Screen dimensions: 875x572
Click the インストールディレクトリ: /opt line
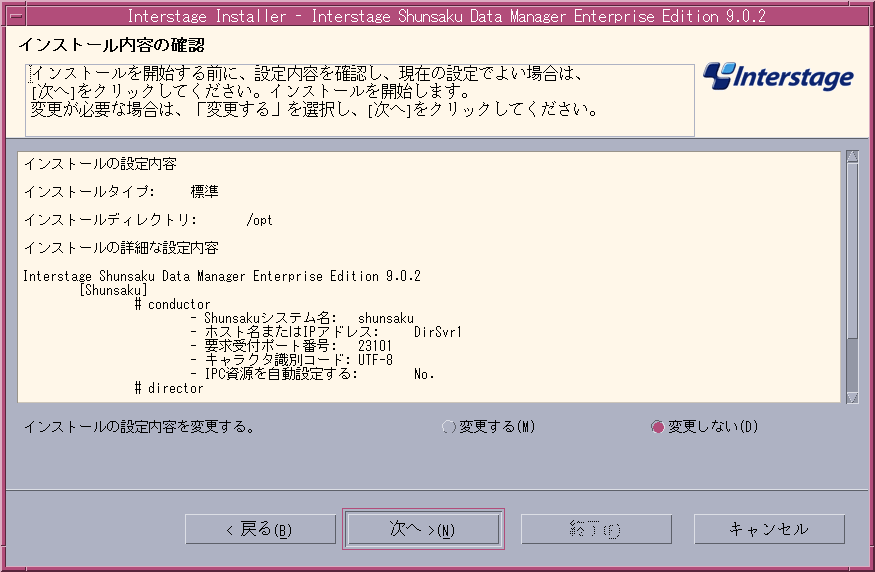point(148,220)
